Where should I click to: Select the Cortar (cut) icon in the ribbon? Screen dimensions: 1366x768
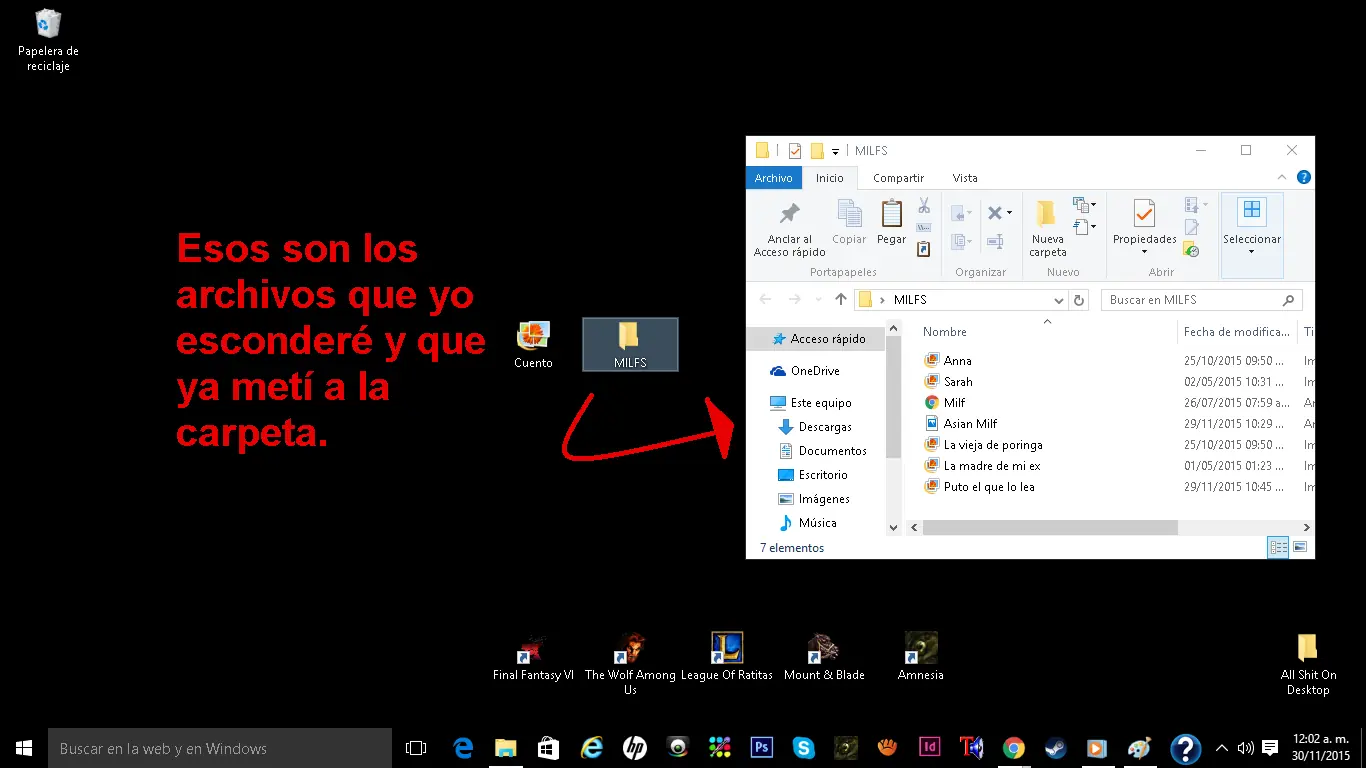pos(924,208)
